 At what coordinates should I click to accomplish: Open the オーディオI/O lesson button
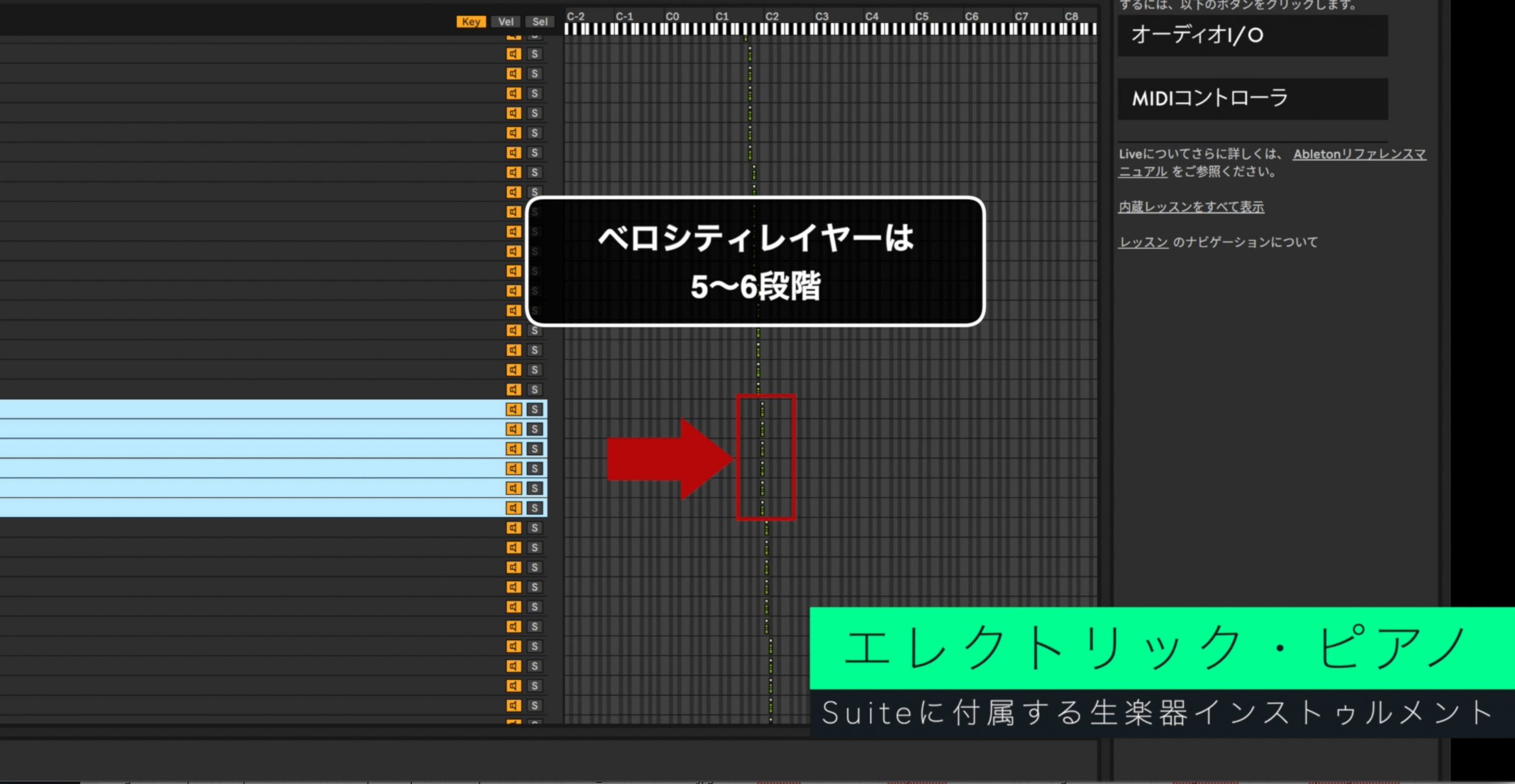(1252, 36)
